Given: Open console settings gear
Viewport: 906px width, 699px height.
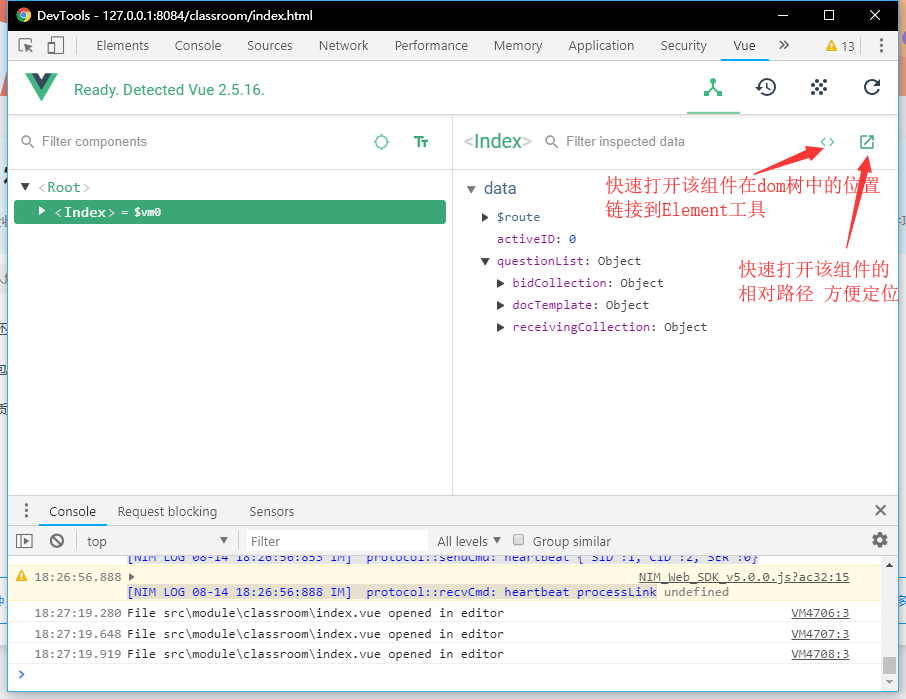Looking at the screenshot, I should 880,540.
